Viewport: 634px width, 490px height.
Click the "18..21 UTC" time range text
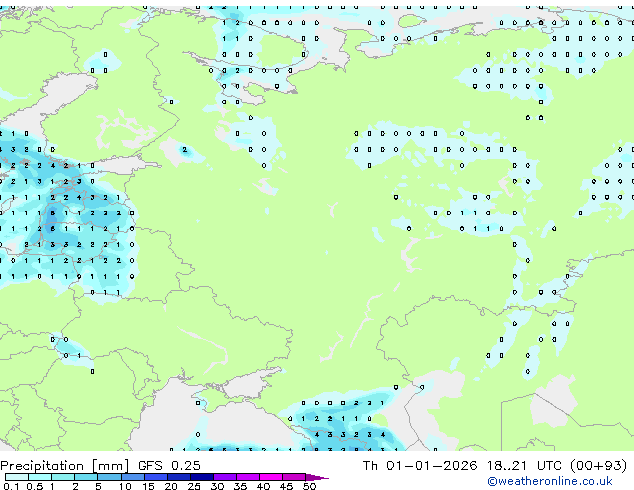(524, 466)
